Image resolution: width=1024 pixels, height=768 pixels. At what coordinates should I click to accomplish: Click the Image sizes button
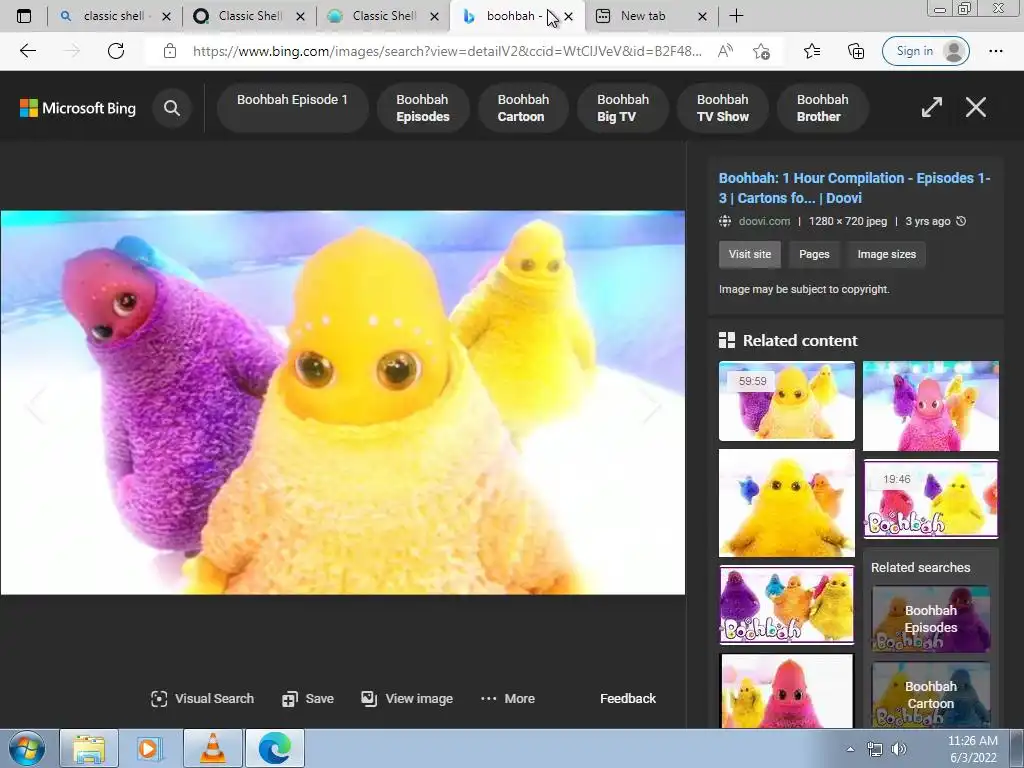(x=886, y=254)
